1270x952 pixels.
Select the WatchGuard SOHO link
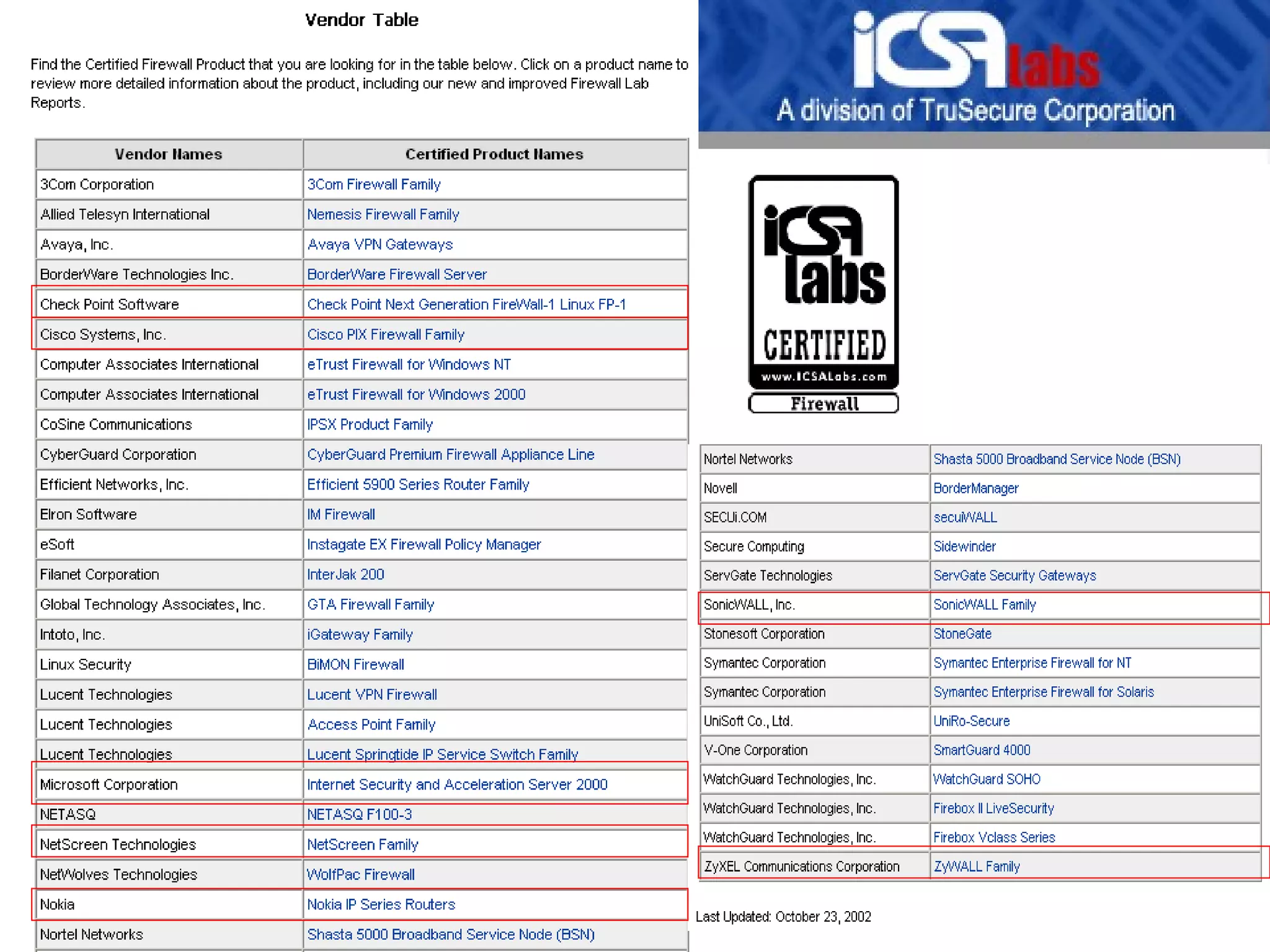click(987, 779)
